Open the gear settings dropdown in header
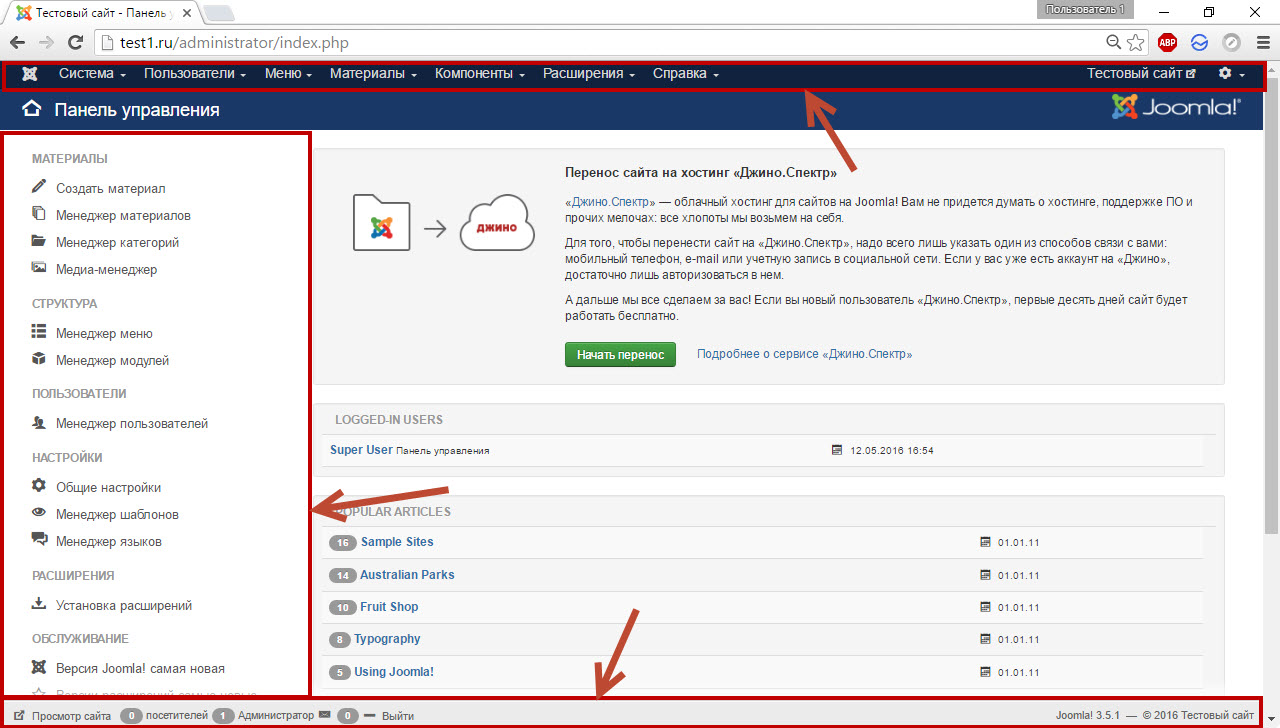Image resolution: width=1280 pixels, height=728 pixels. (x=1231, y=74)
